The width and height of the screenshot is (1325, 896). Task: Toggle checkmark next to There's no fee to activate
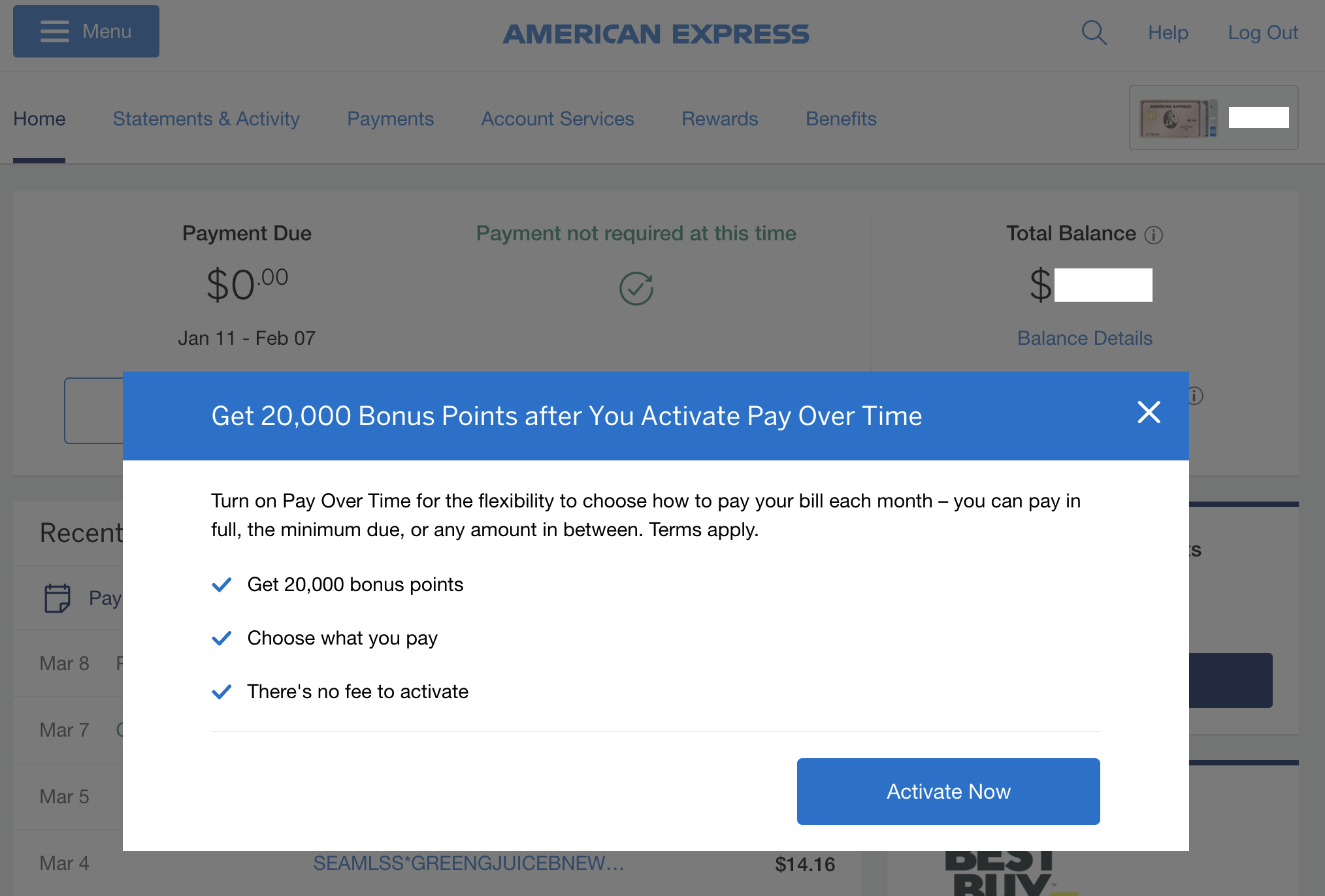221,692
